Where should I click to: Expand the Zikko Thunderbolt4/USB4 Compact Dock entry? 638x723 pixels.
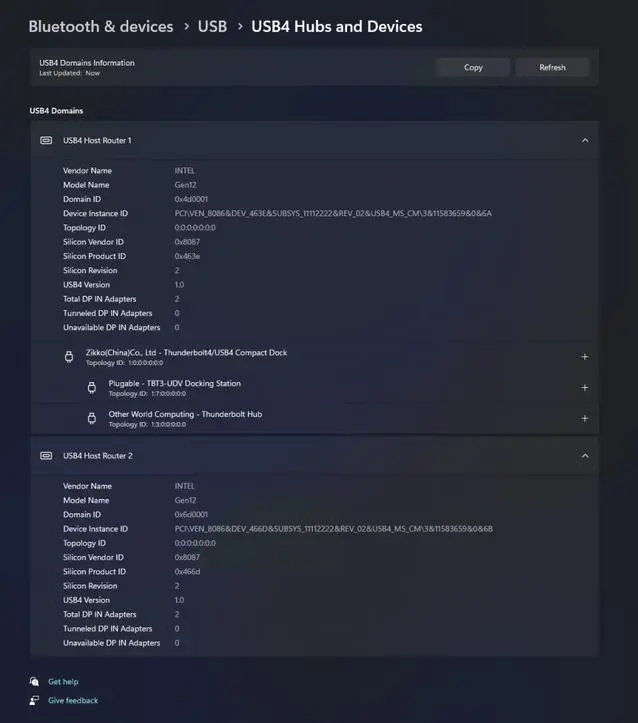click(x=585, y=356)
